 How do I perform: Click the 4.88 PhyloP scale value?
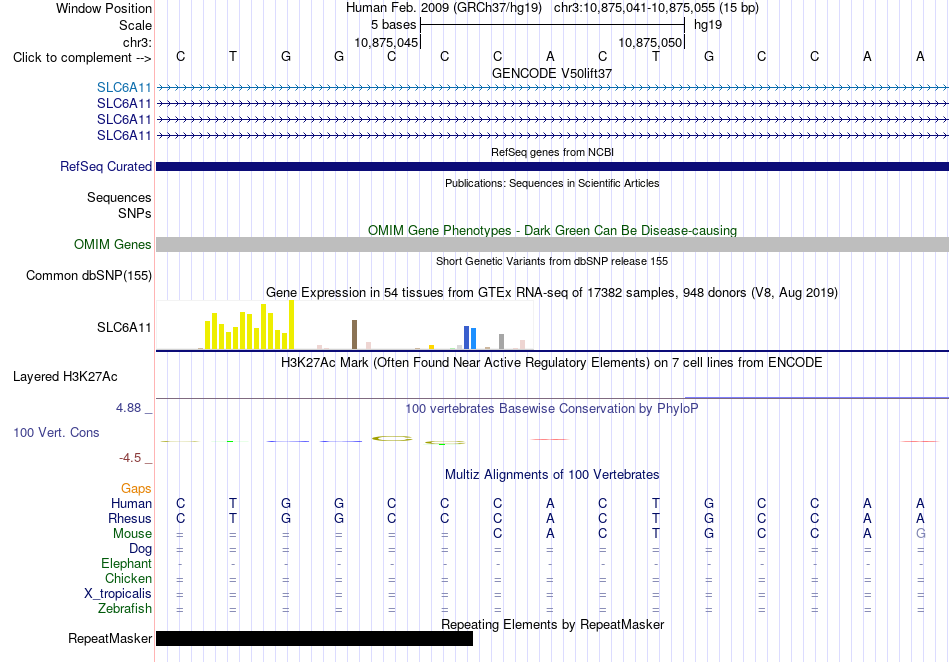pos(128,408)
